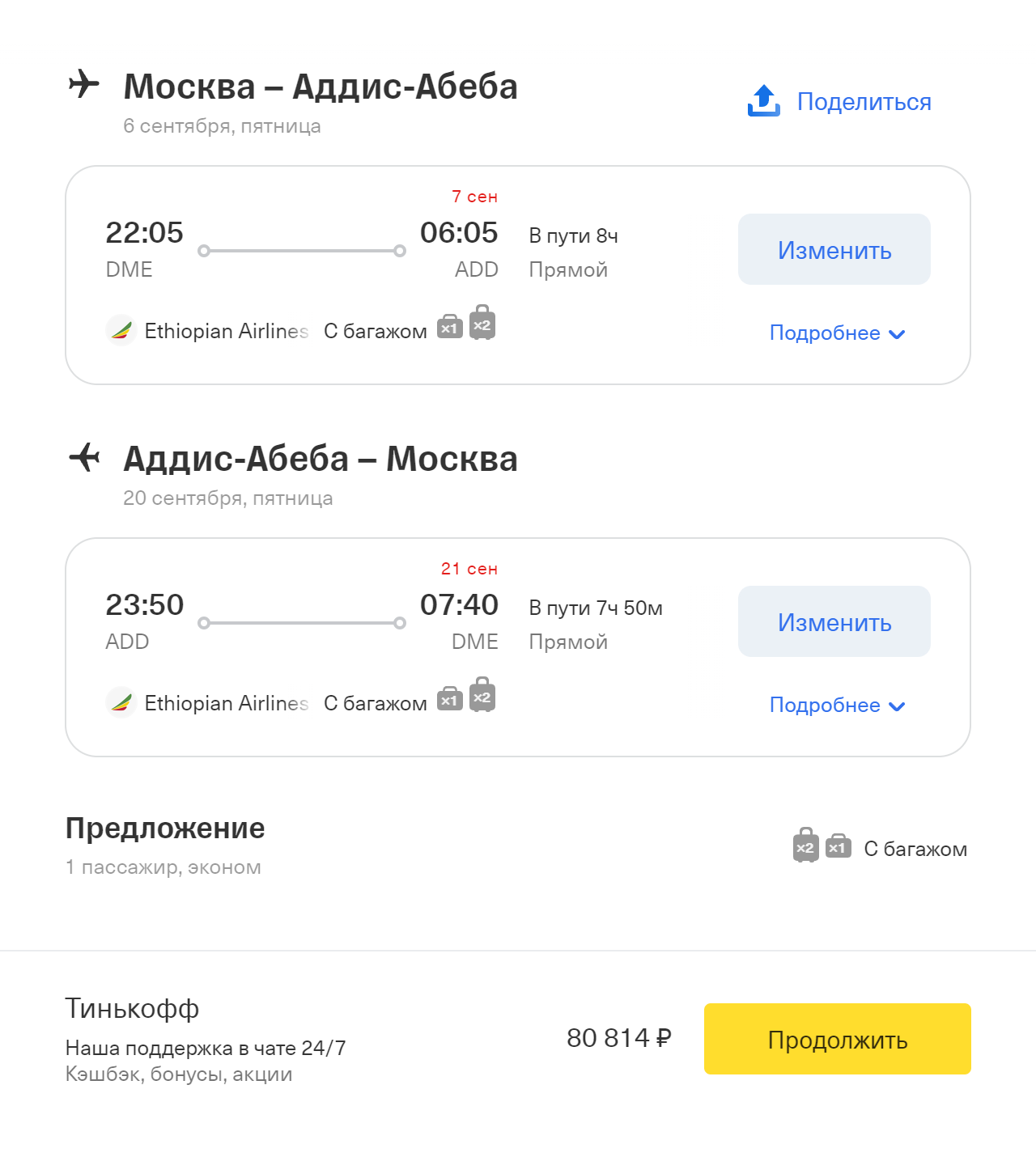The width and height of the screenshot is (1036, 1157).
Task: Click the Тинькофф seller name
Action: (x=132, y=1009)
